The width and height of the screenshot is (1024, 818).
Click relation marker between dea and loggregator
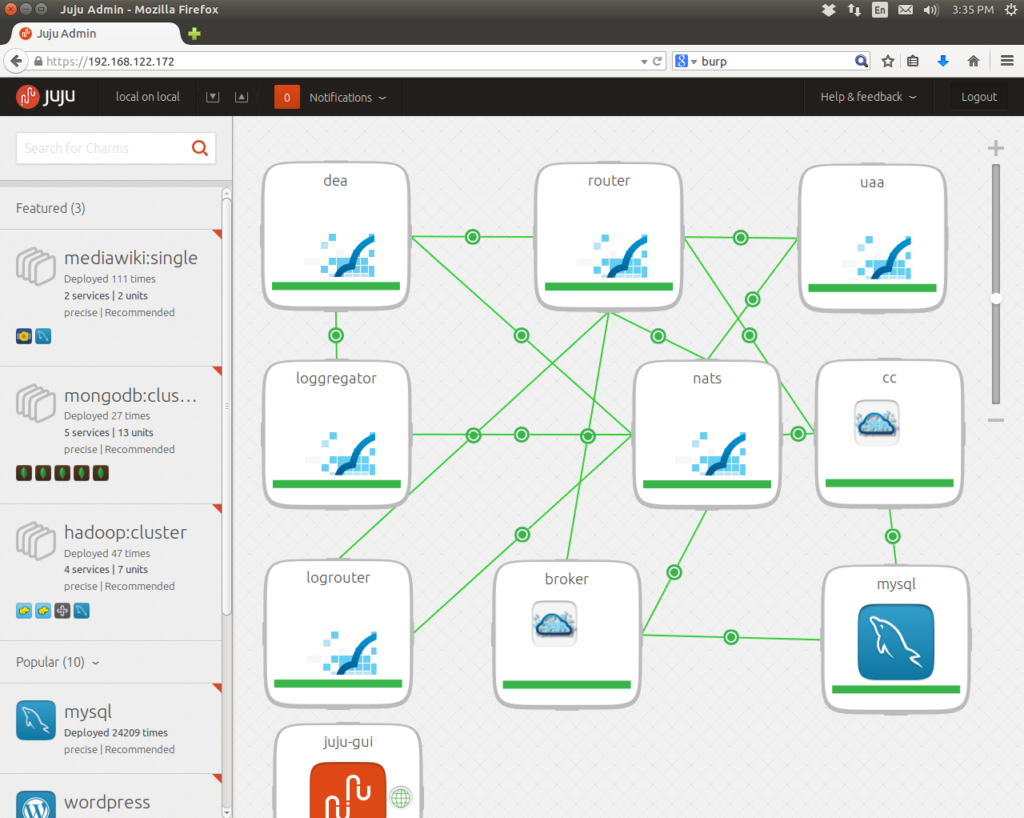click(336, 336)
